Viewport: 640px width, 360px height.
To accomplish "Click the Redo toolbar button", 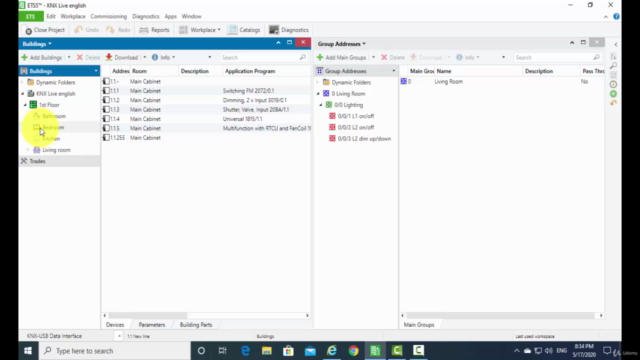I will (118, 30).
